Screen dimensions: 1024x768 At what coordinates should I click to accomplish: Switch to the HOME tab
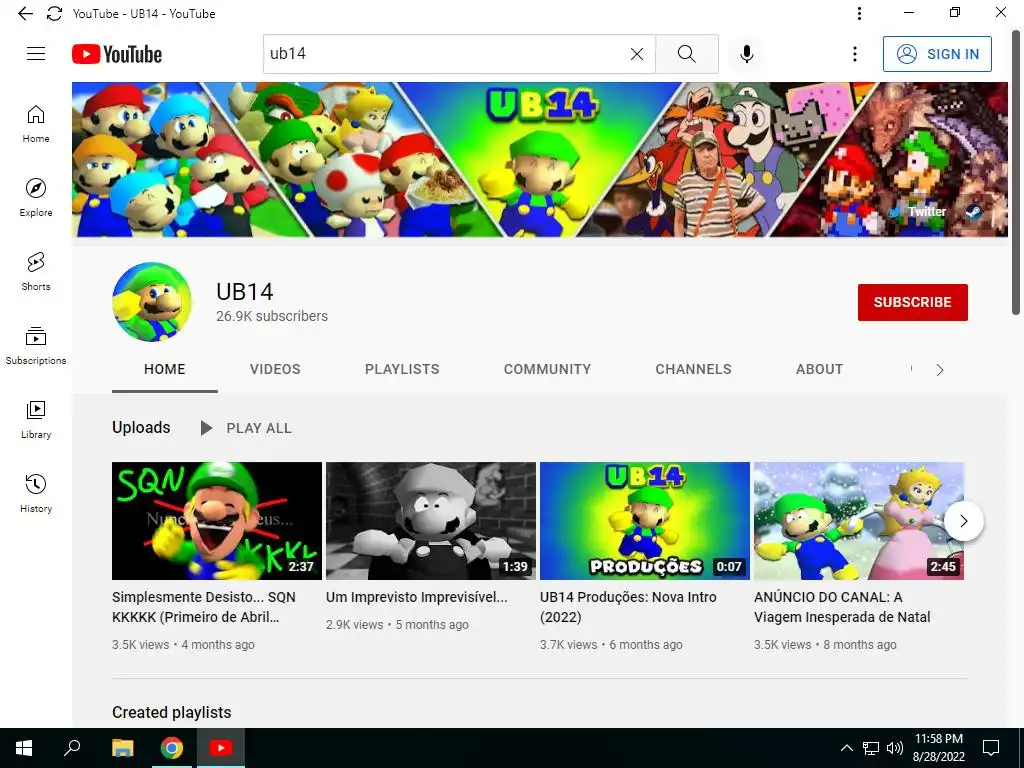pyautogui.click(x=165, y=370)
